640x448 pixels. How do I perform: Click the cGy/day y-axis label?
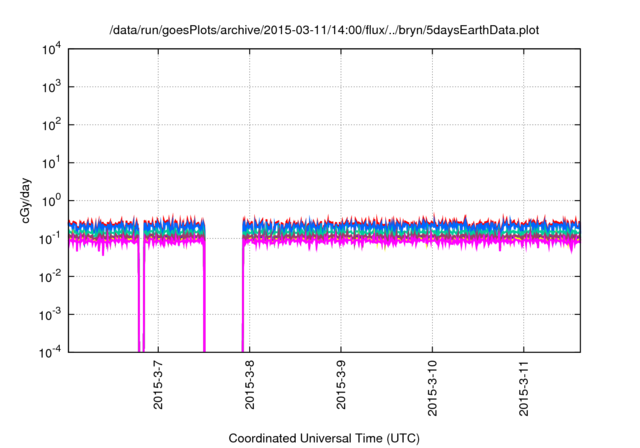(26, 200)
